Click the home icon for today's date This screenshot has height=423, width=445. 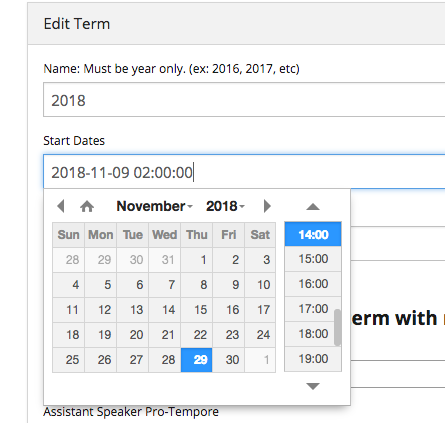pos(87,207)
